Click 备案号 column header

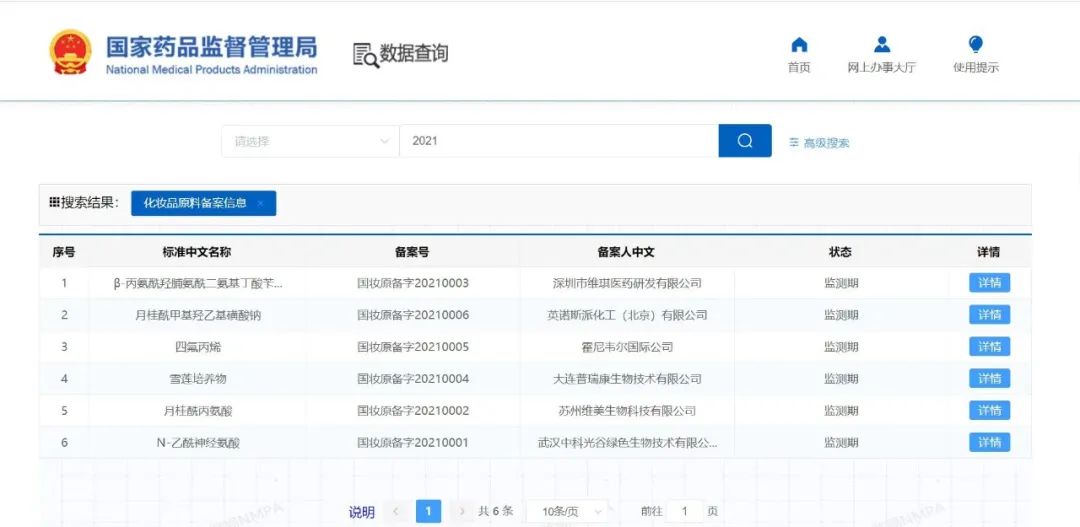412,252
